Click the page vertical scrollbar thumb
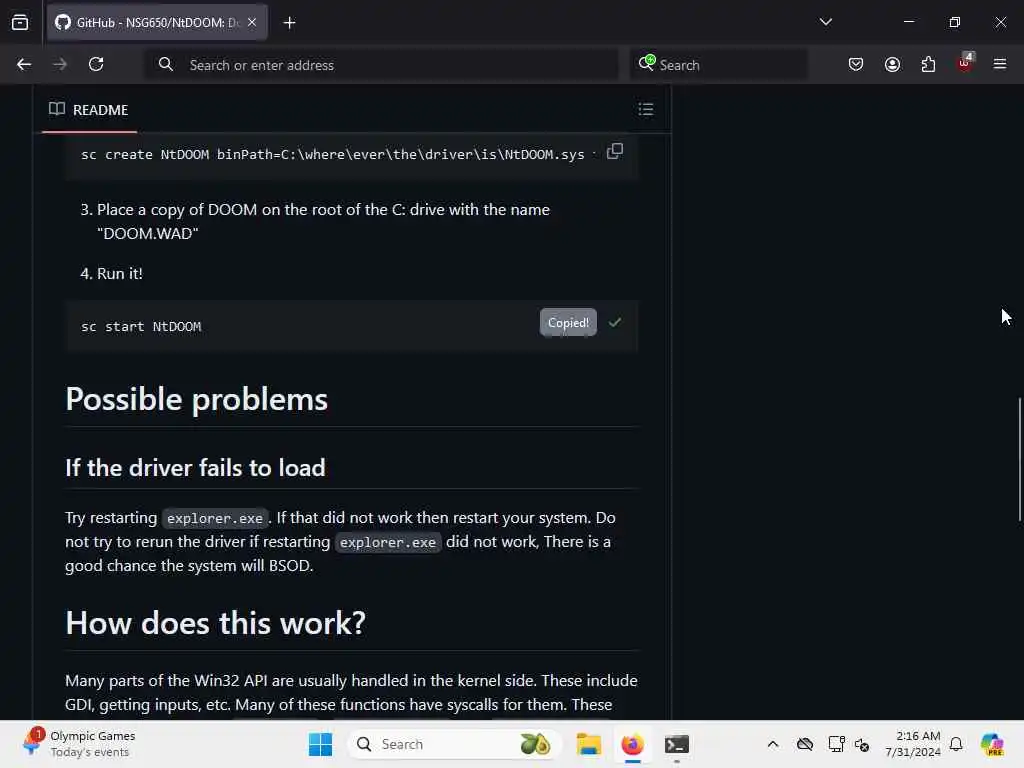 1020,458
